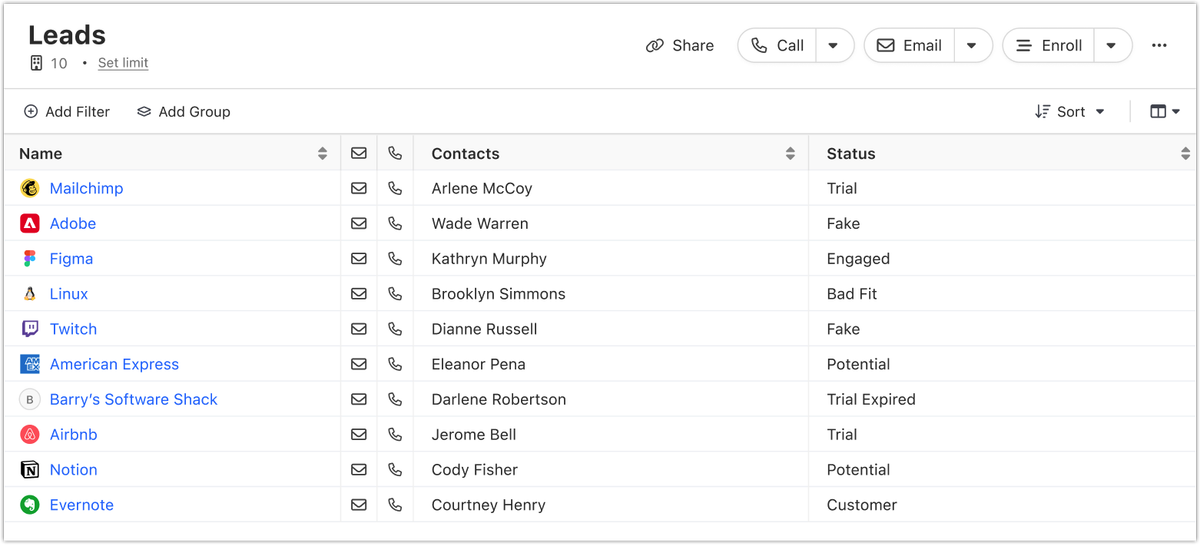Viewport: 1200px width, 549px height.
Task: Expand the Enroll button dropdown arrow
Action: tap(1111, 45)
